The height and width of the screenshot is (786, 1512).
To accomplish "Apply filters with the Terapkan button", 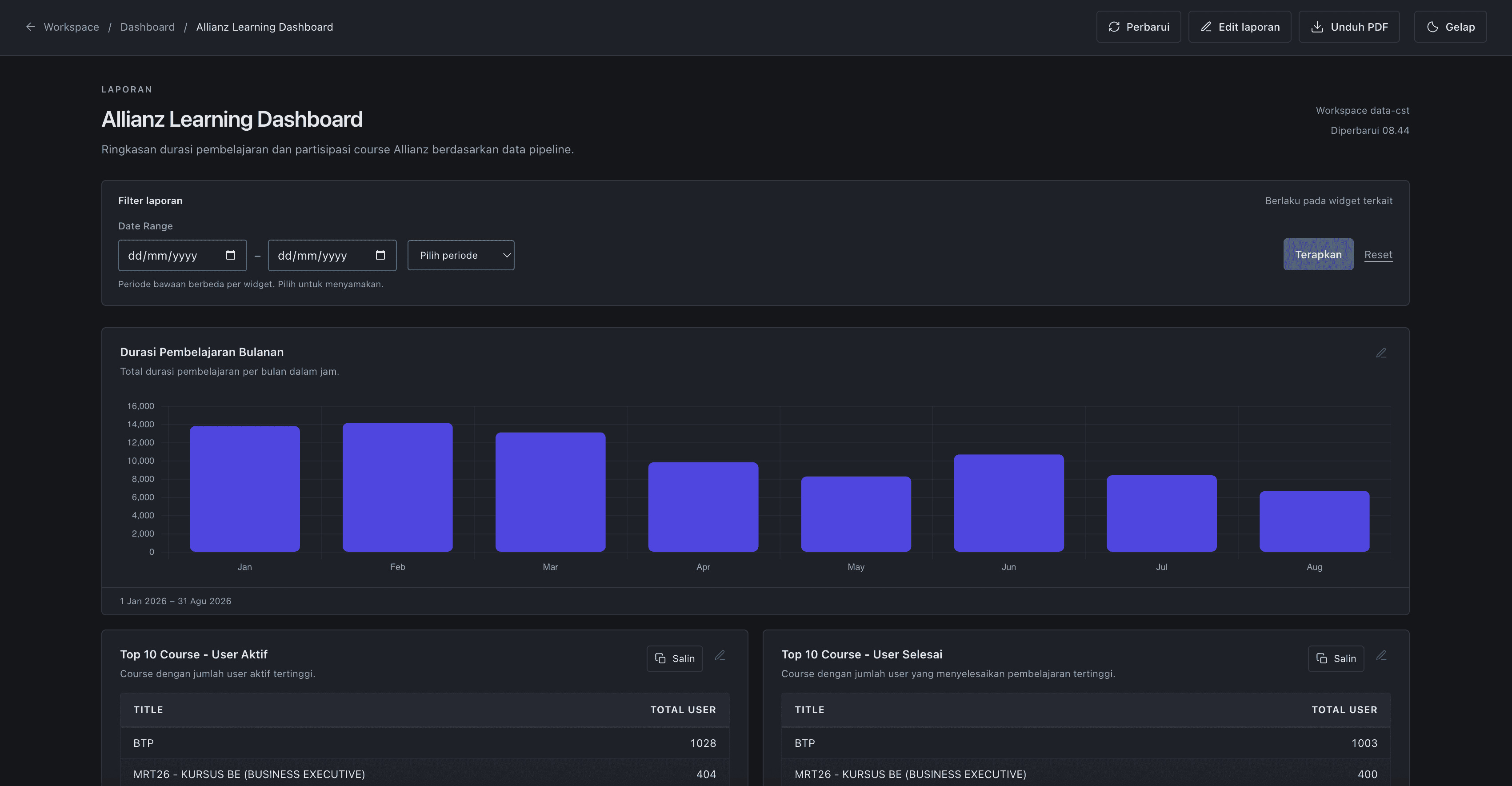I will (1318, 254).
